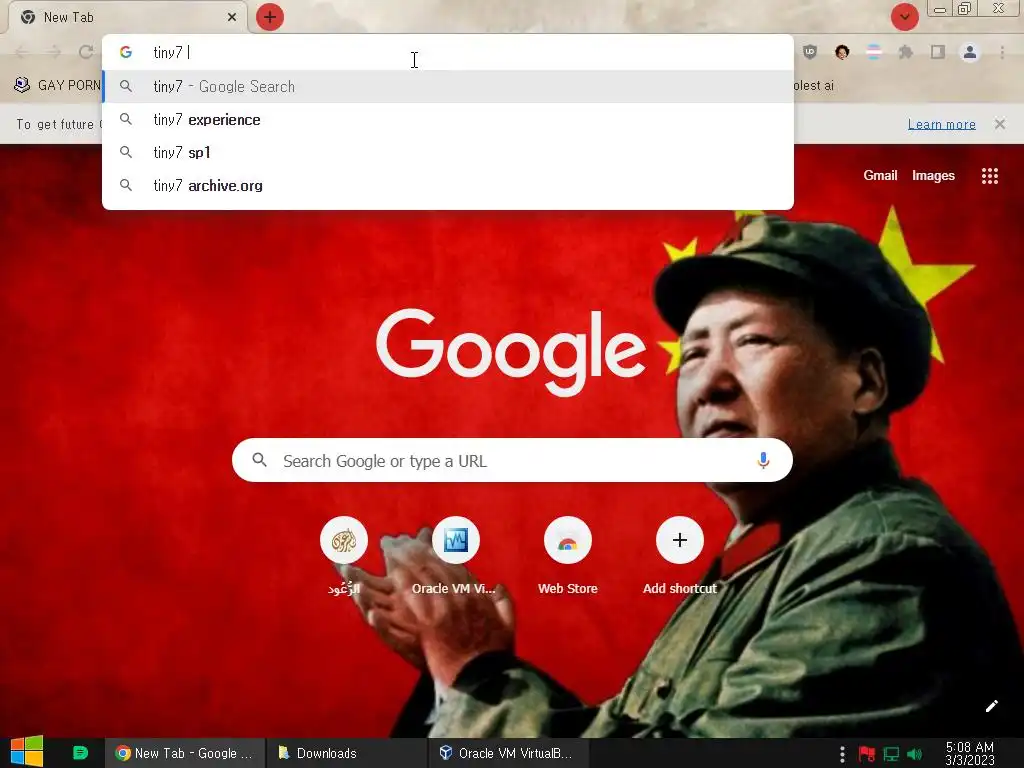This screenshot has height=768, width=1024.
Task: Click the Add shortcut button
Action: (x=680, y=556)
